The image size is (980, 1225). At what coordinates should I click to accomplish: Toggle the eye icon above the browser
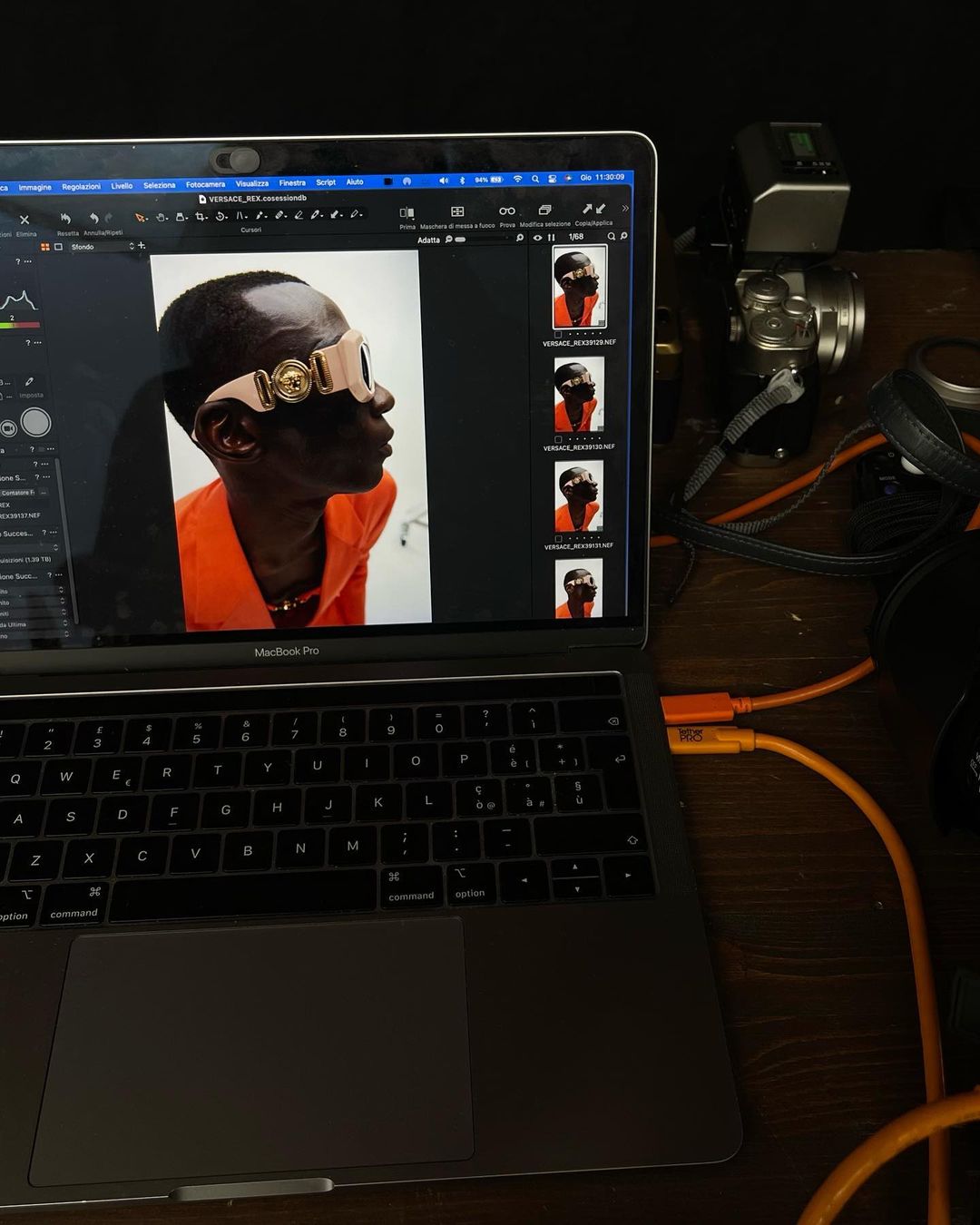tap(537, 238)
